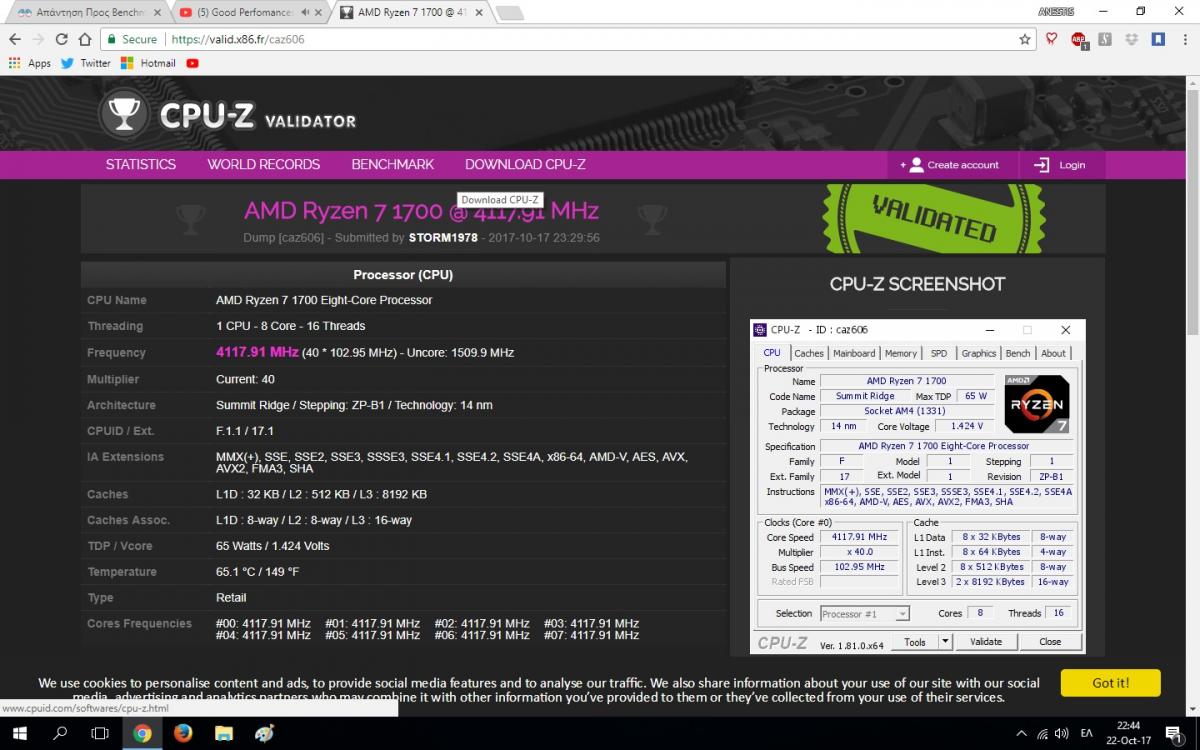Screen dimensions: 1200x750
Task: Expand the Tools dropdown arrow
Action: pos(945,642)
